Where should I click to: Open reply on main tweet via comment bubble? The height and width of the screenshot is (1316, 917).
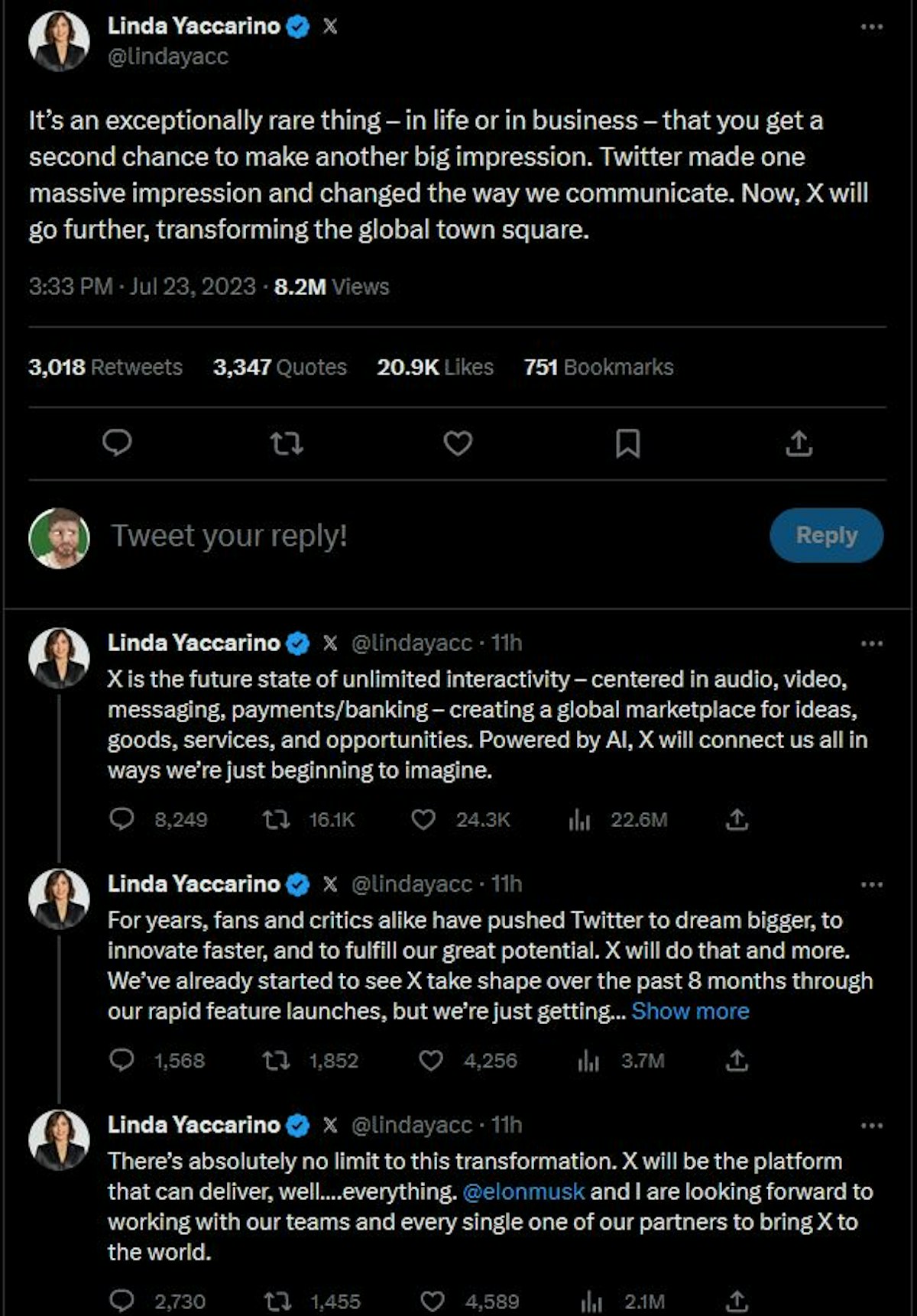tap(117, 443)
